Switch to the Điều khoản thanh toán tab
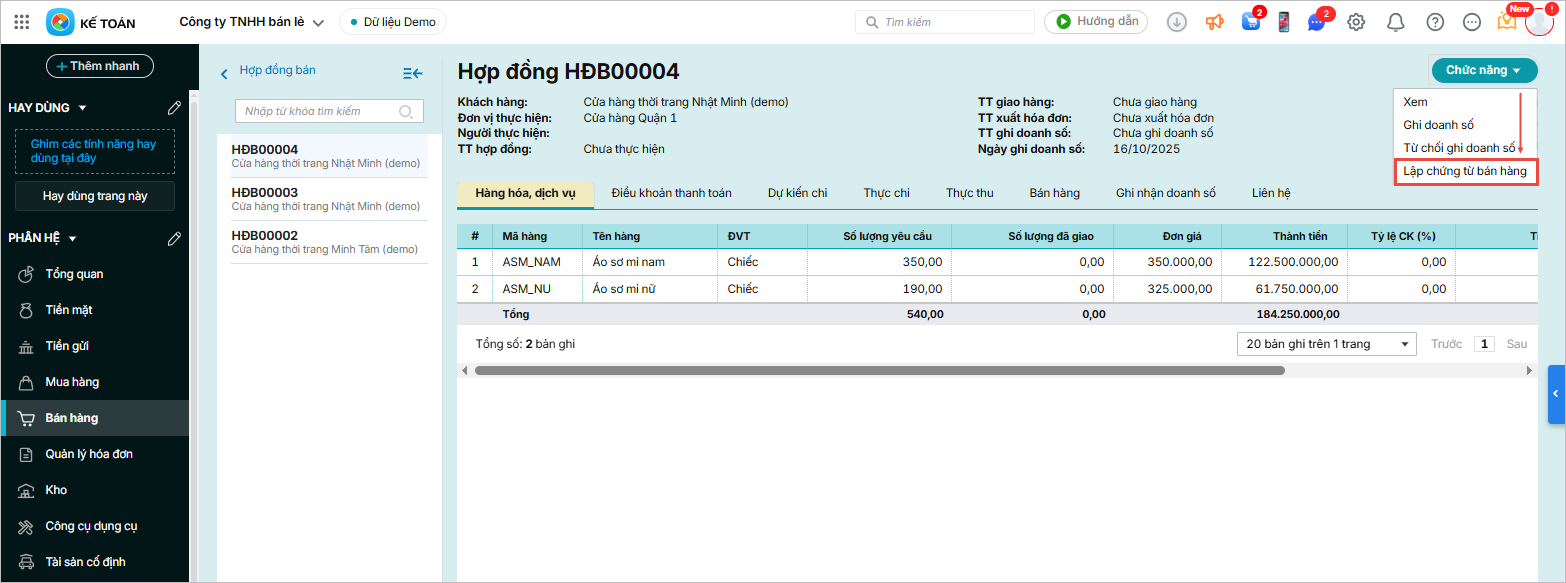 671,193
